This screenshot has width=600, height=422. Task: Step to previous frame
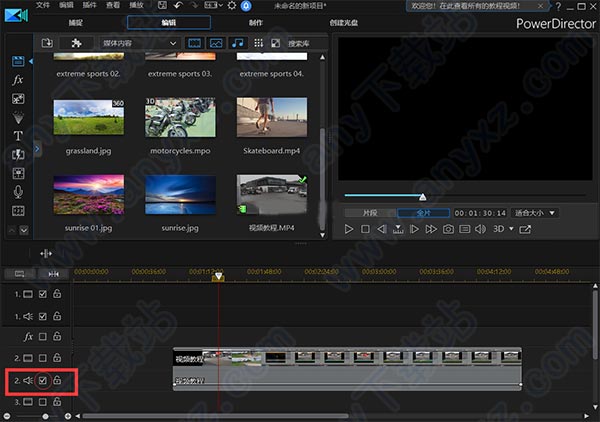click(382, 229)
